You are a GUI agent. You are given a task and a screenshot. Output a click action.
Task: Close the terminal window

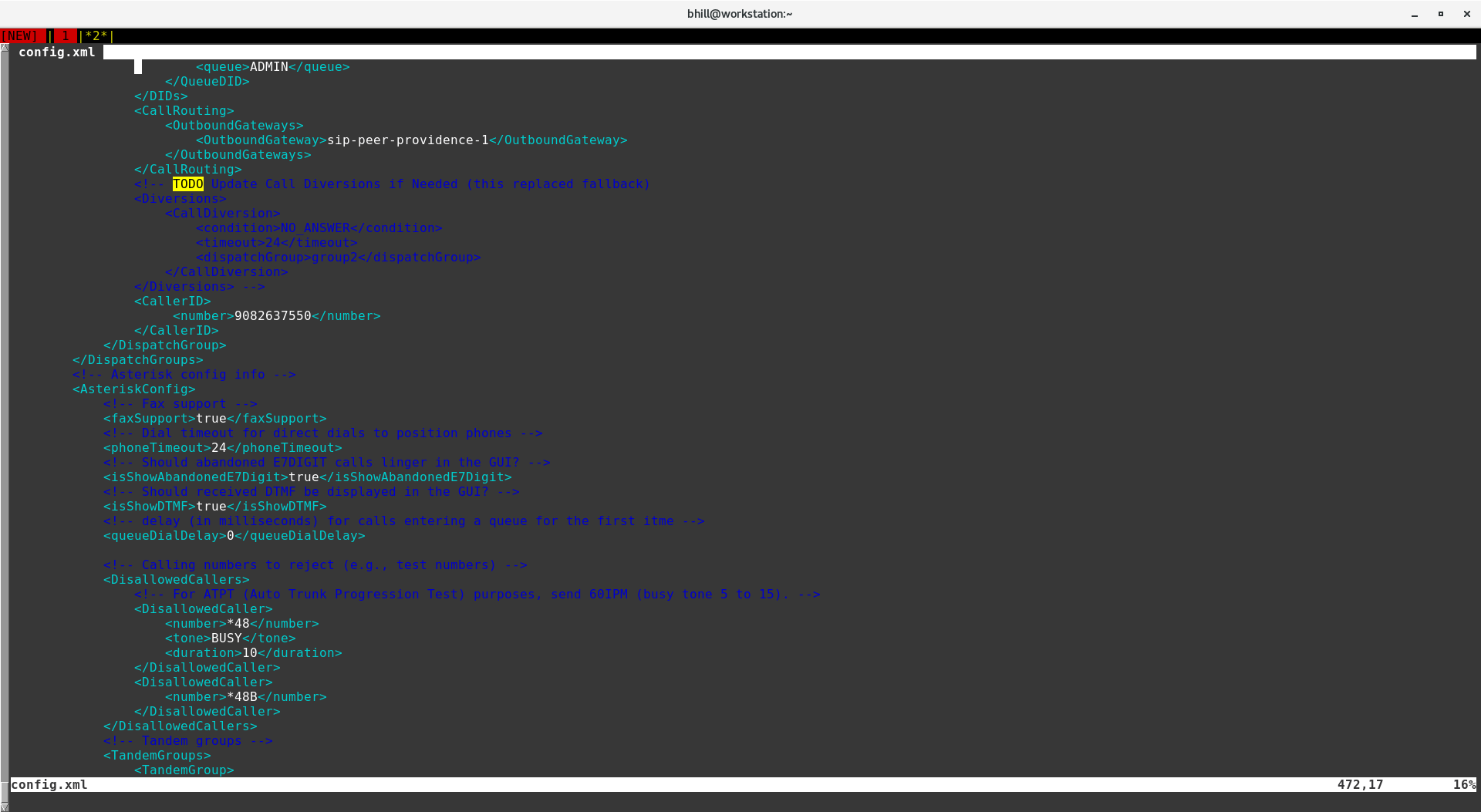coord(1466,14)
